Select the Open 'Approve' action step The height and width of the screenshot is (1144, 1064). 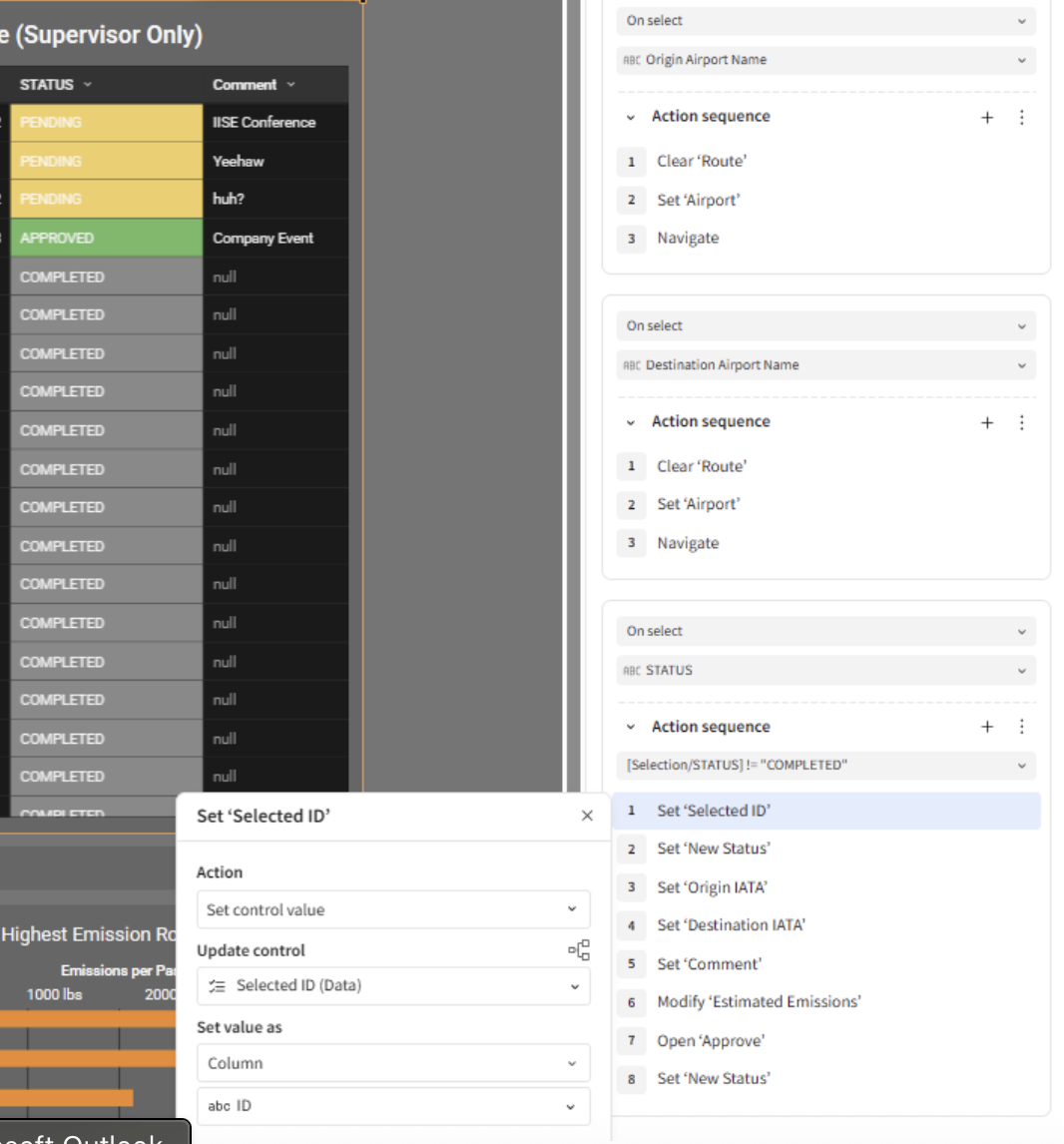coord(710,1041)
